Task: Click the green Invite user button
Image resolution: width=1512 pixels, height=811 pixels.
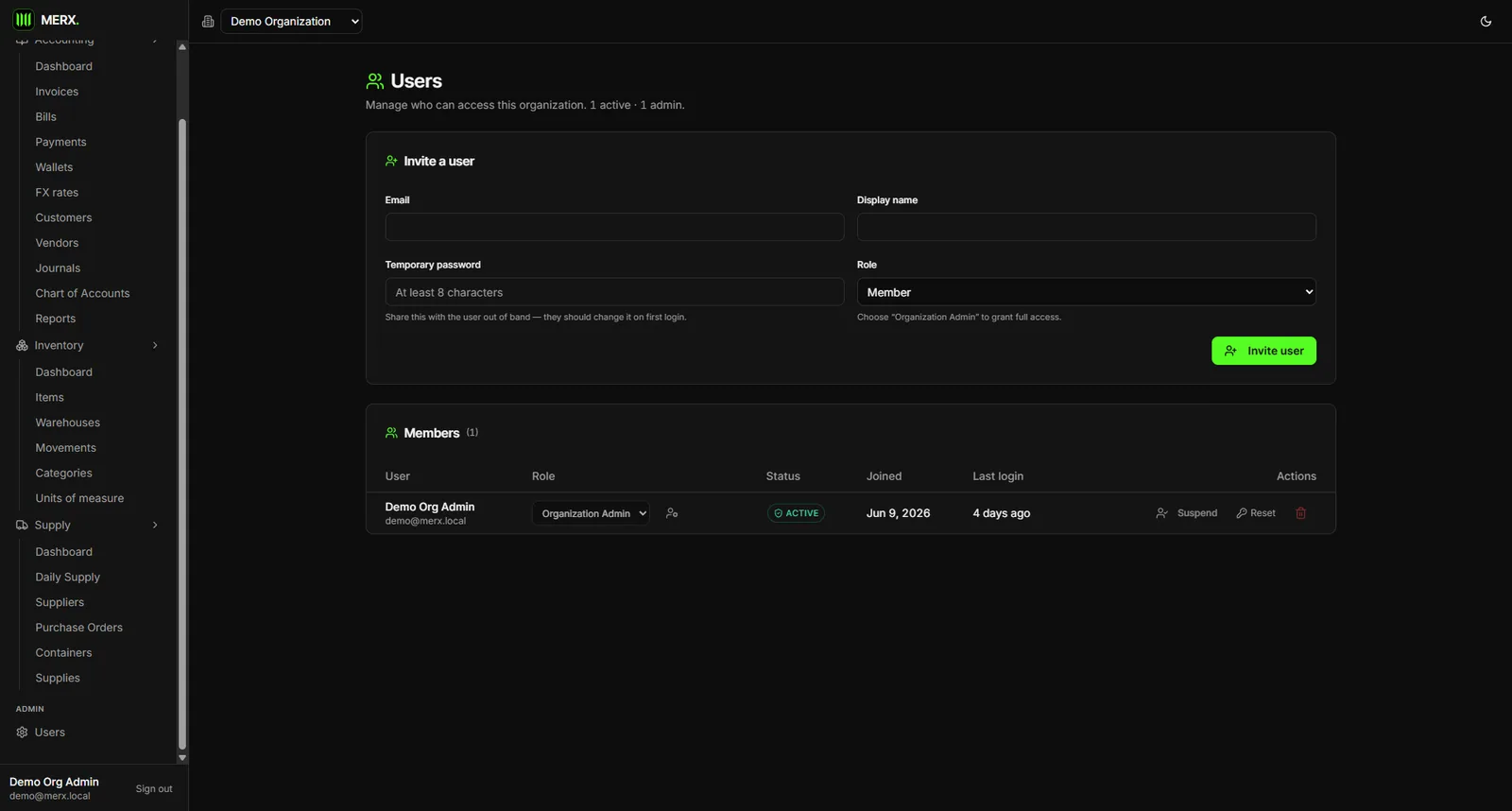Action: [1263, 351]
